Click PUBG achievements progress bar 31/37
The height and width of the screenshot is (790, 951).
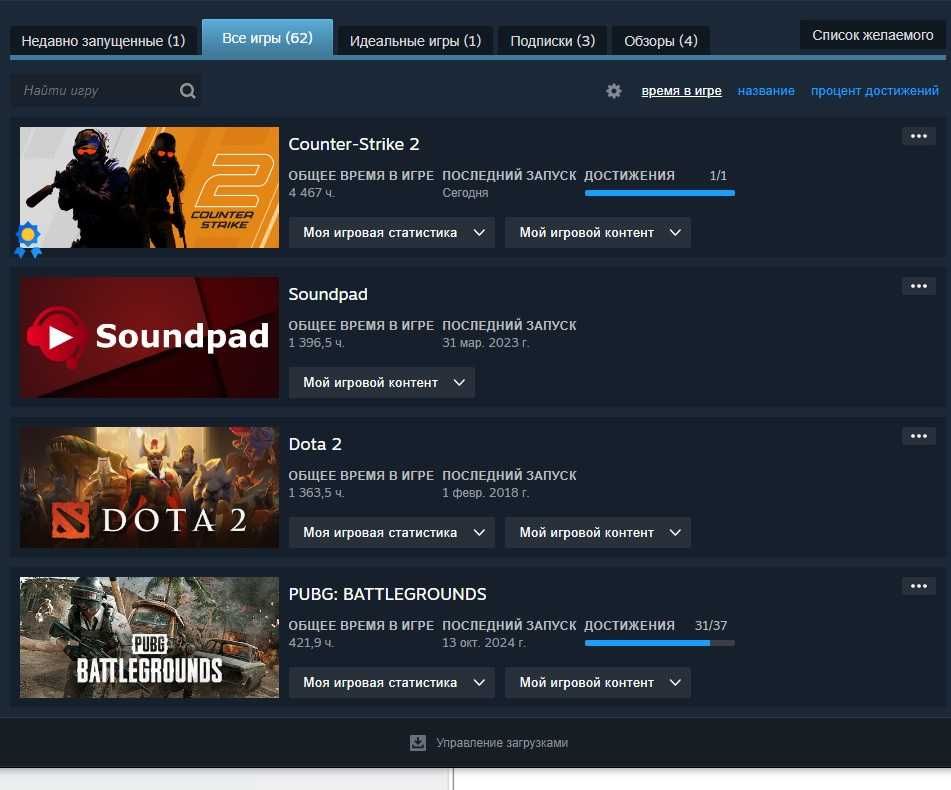(x=660, y=643)
